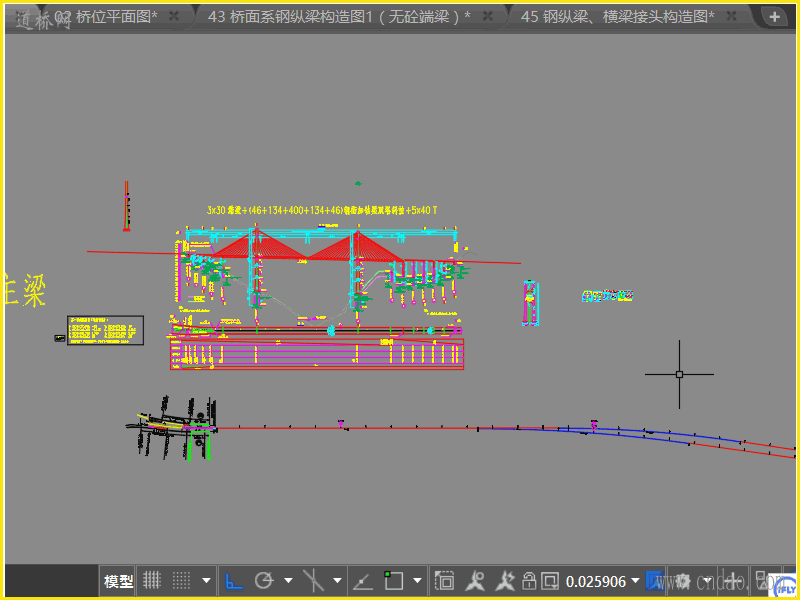Toggle the drawing grid display icon
This screenshot has width=800, height=600.
[x=152, y=581]
